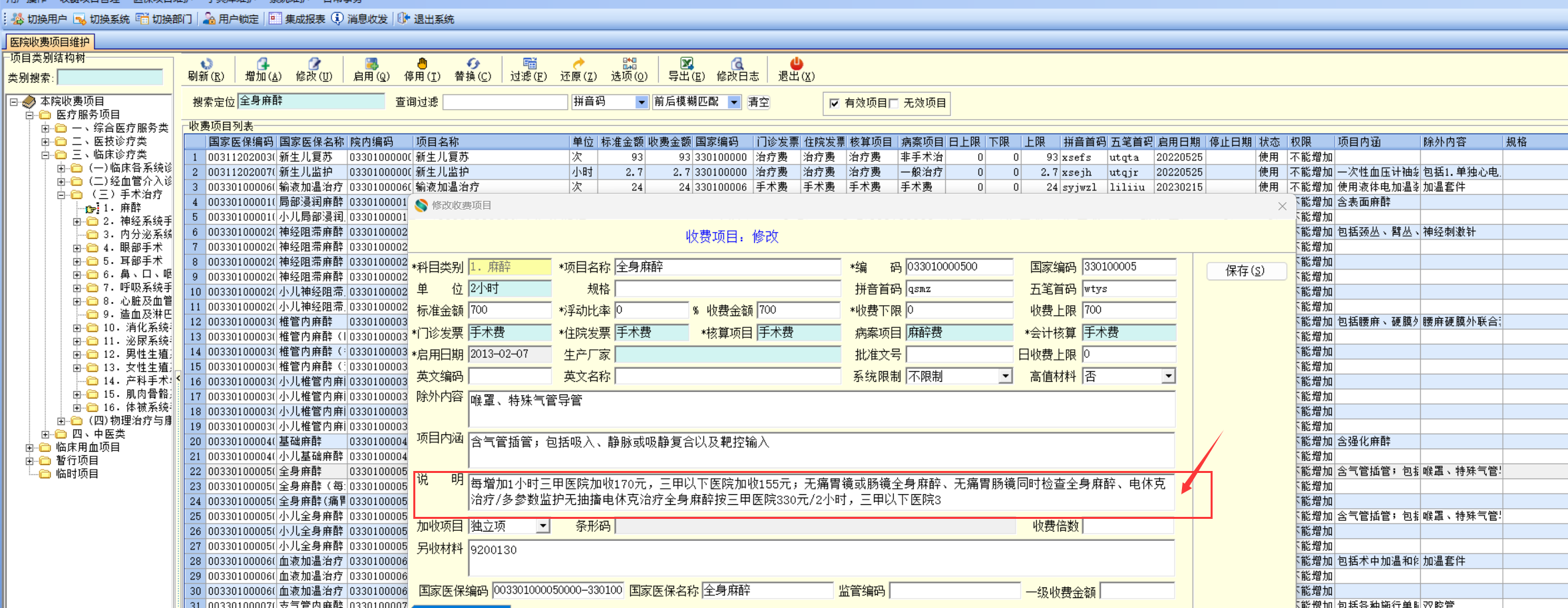Click the 清空 clear button
Image resolution: width=1568 pixels, height=608 pixels.
[x=758, y=102]
